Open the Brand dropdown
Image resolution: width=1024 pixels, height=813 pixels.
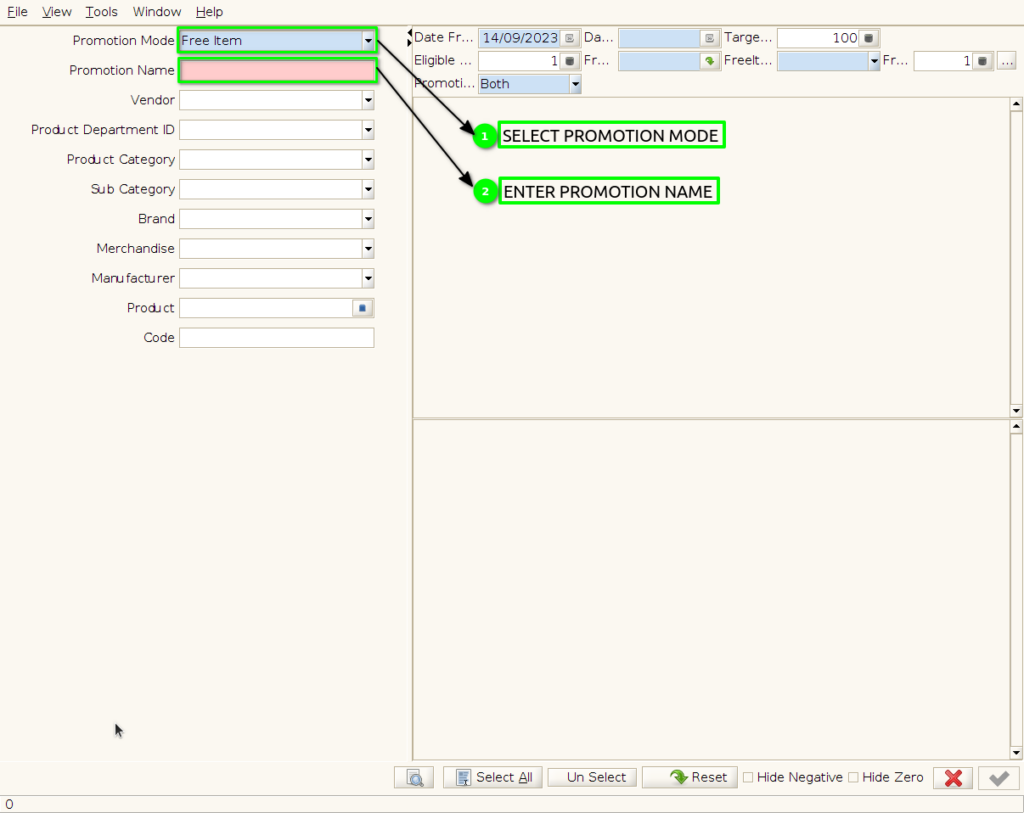point(368,219)
